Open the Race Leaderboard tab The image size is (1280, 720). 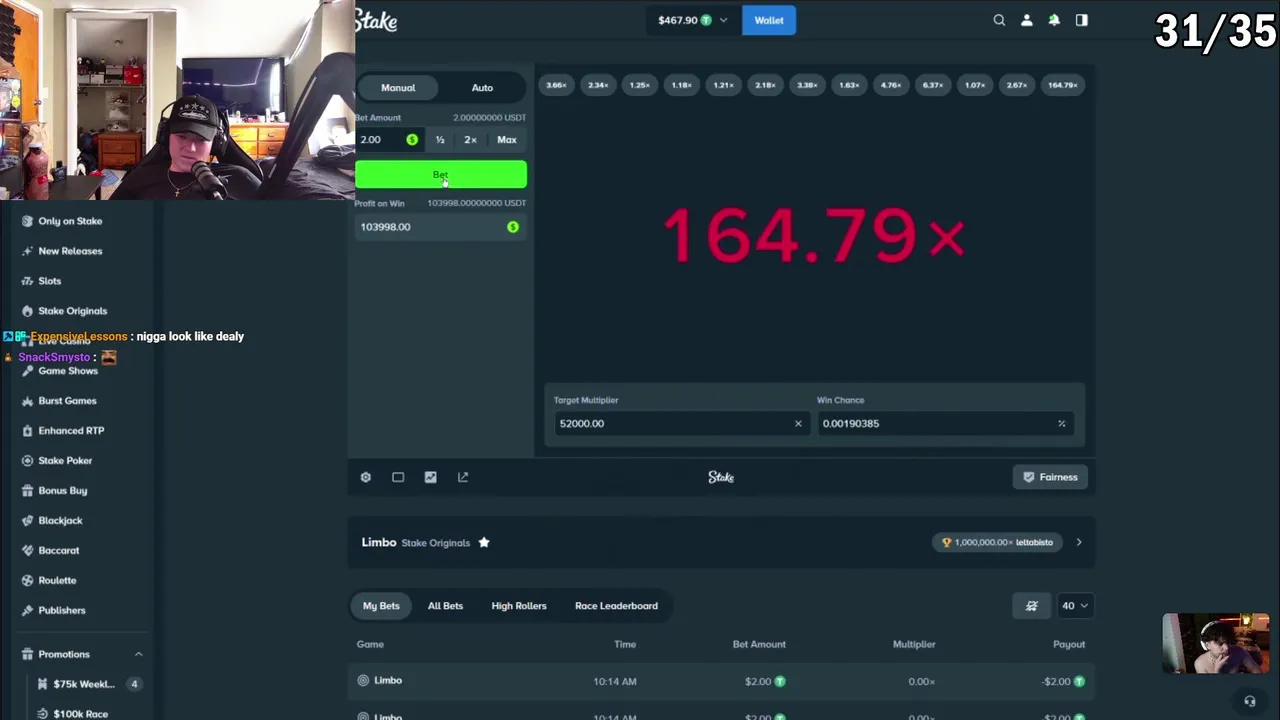point(616,606)
